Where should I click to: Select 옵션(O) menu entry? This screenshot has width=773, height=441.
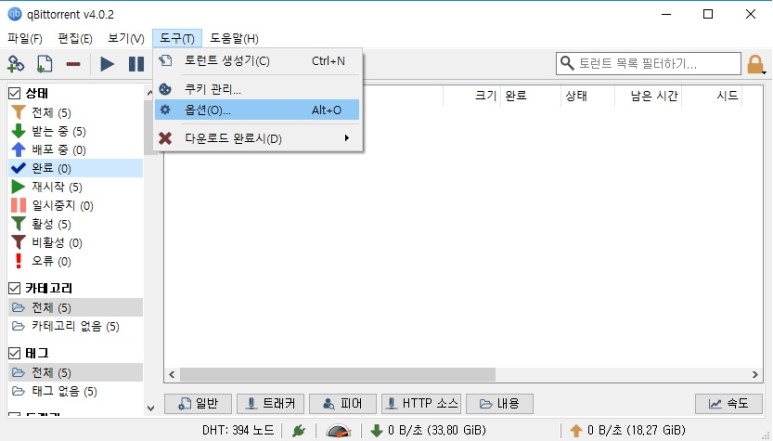pos(257,109)
